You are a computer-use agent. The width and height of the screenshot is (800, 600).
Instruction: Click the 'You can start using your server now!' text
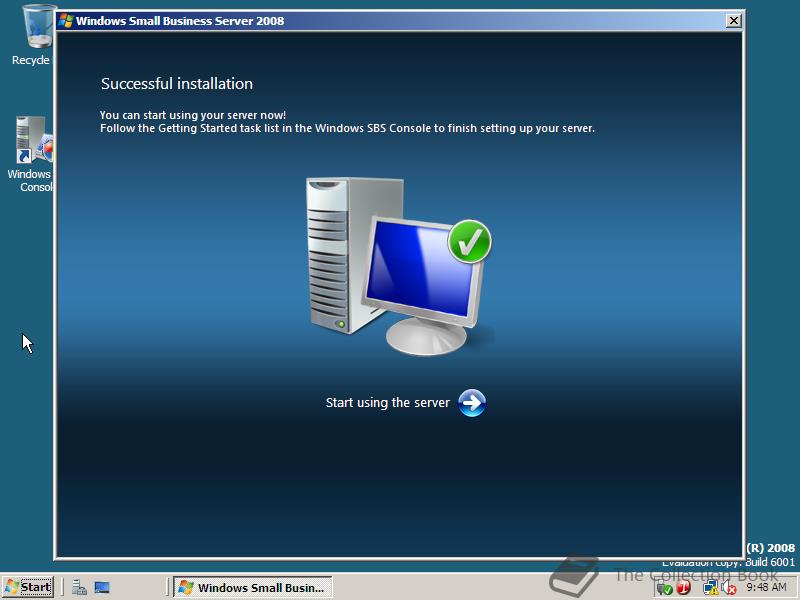[x=193, y=115]
